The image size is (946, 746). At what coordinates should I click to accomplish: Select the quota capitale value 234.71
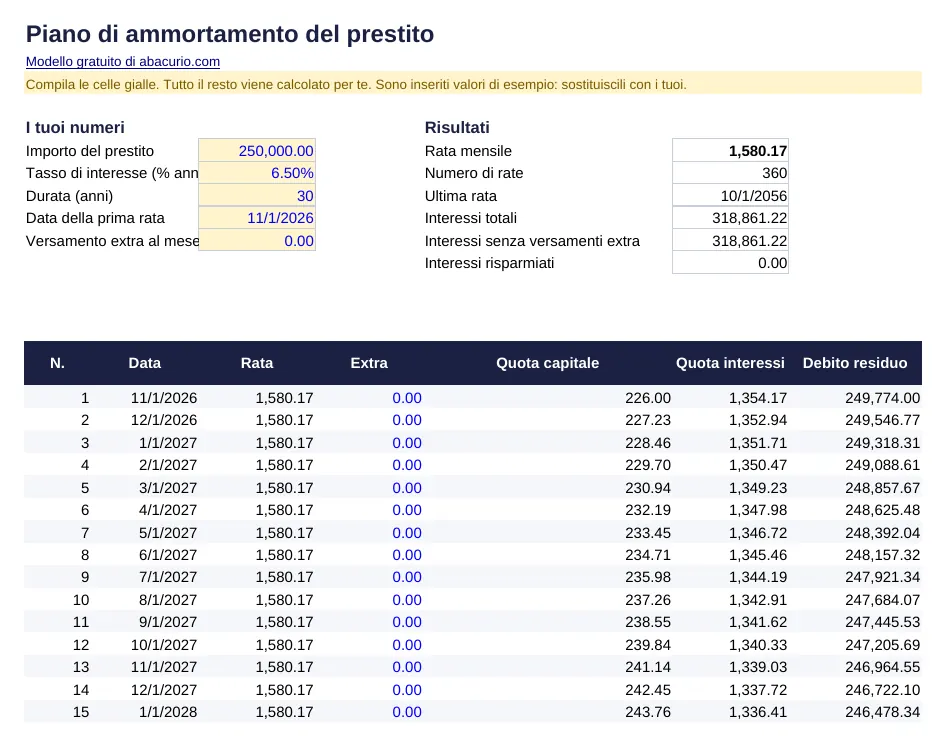click(648, 555)
